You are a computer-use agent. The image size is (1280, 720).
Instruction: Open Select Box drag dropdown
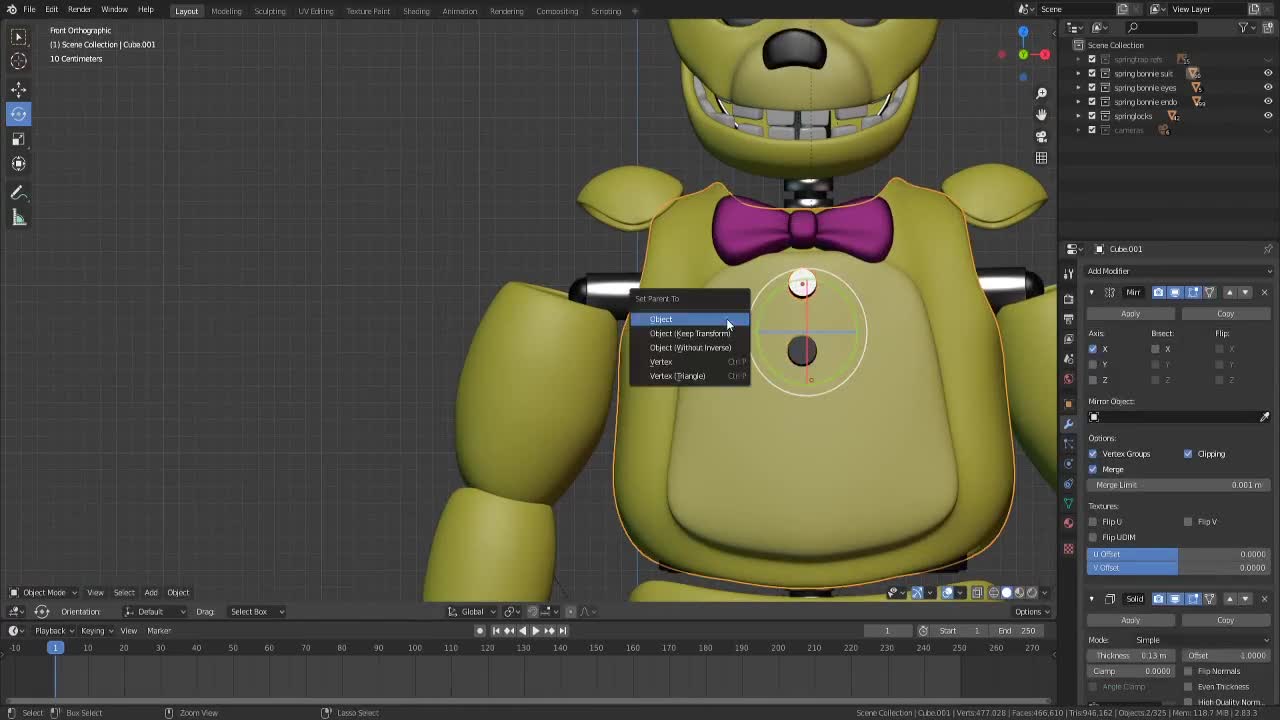tap(257, 611)
